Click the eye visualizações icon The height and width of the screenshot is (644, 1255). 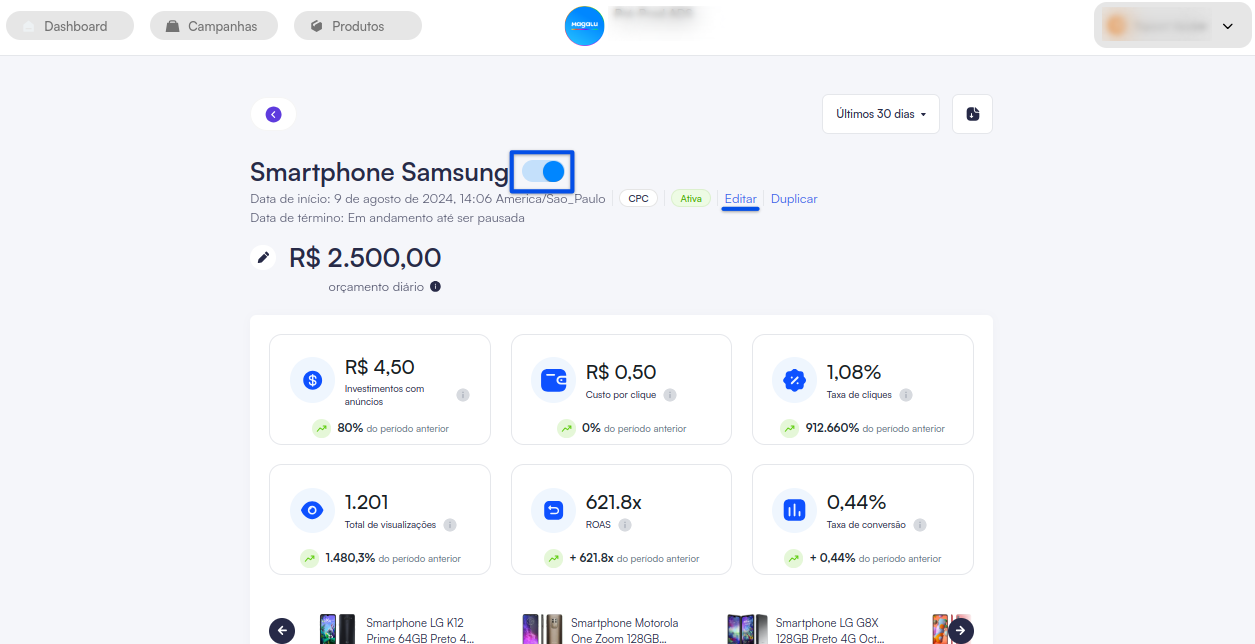tap(312, 510)
